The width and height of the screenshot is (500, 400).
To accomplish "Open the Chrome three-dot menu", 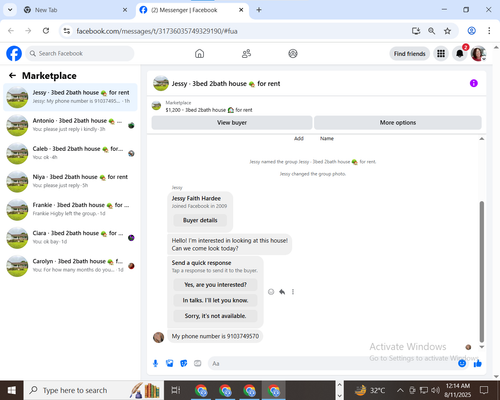I will pyautogui.click(x=489, y=31).
